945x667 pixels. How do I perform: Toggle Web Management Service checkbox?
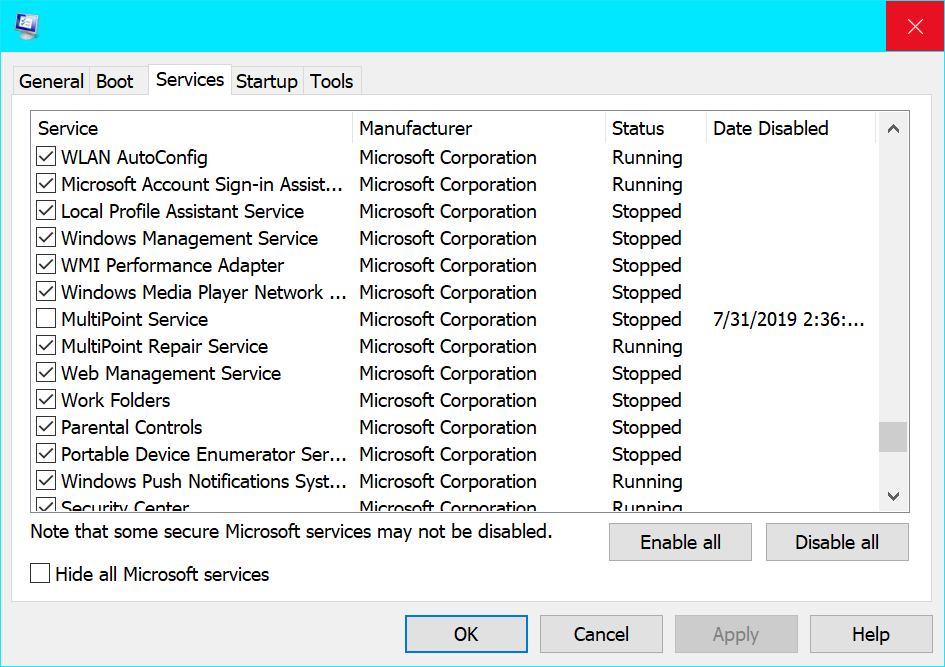[x=46, y=373]
